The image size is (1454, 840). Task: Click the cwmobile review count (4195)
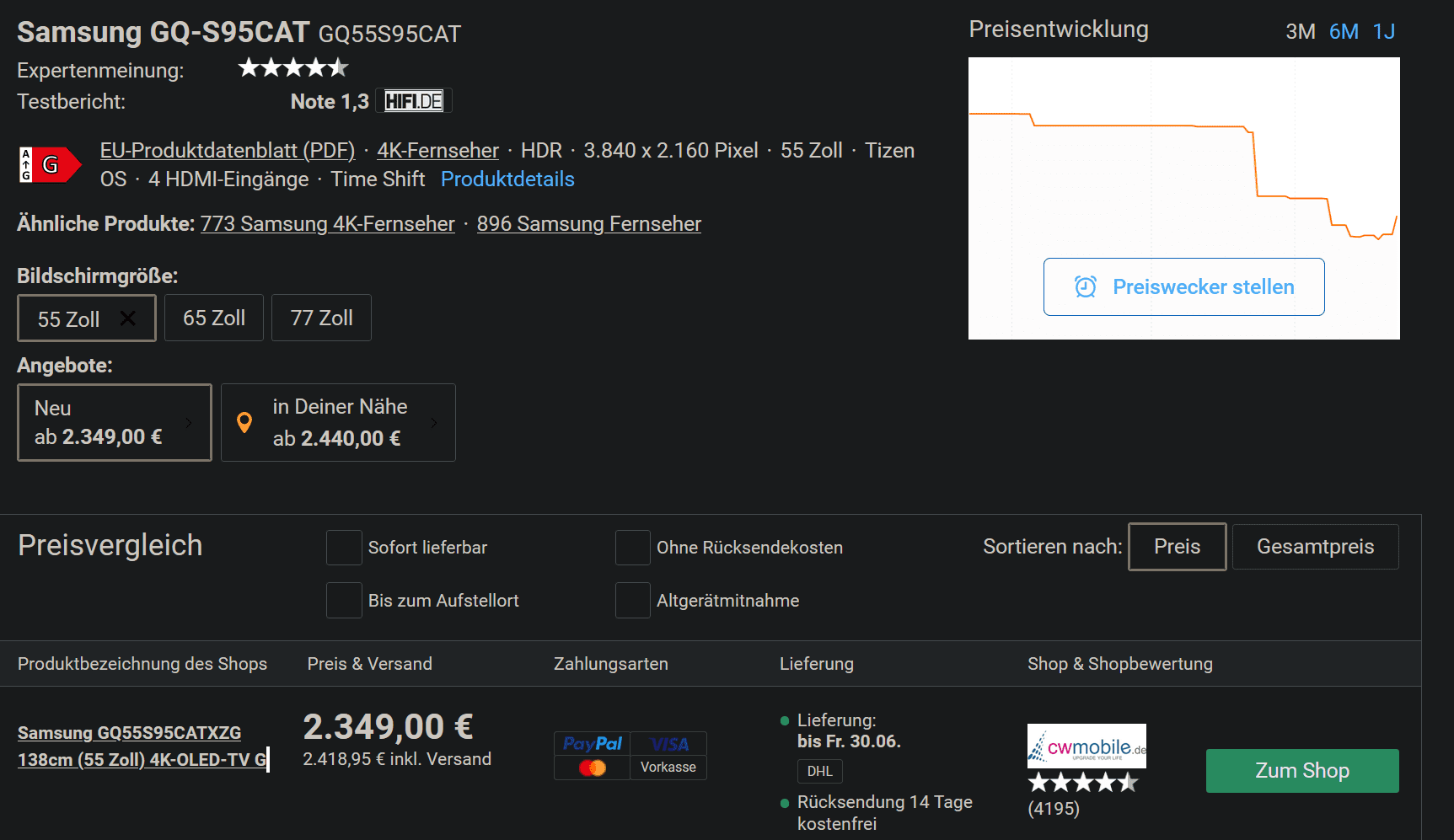tap(1053, 809)
